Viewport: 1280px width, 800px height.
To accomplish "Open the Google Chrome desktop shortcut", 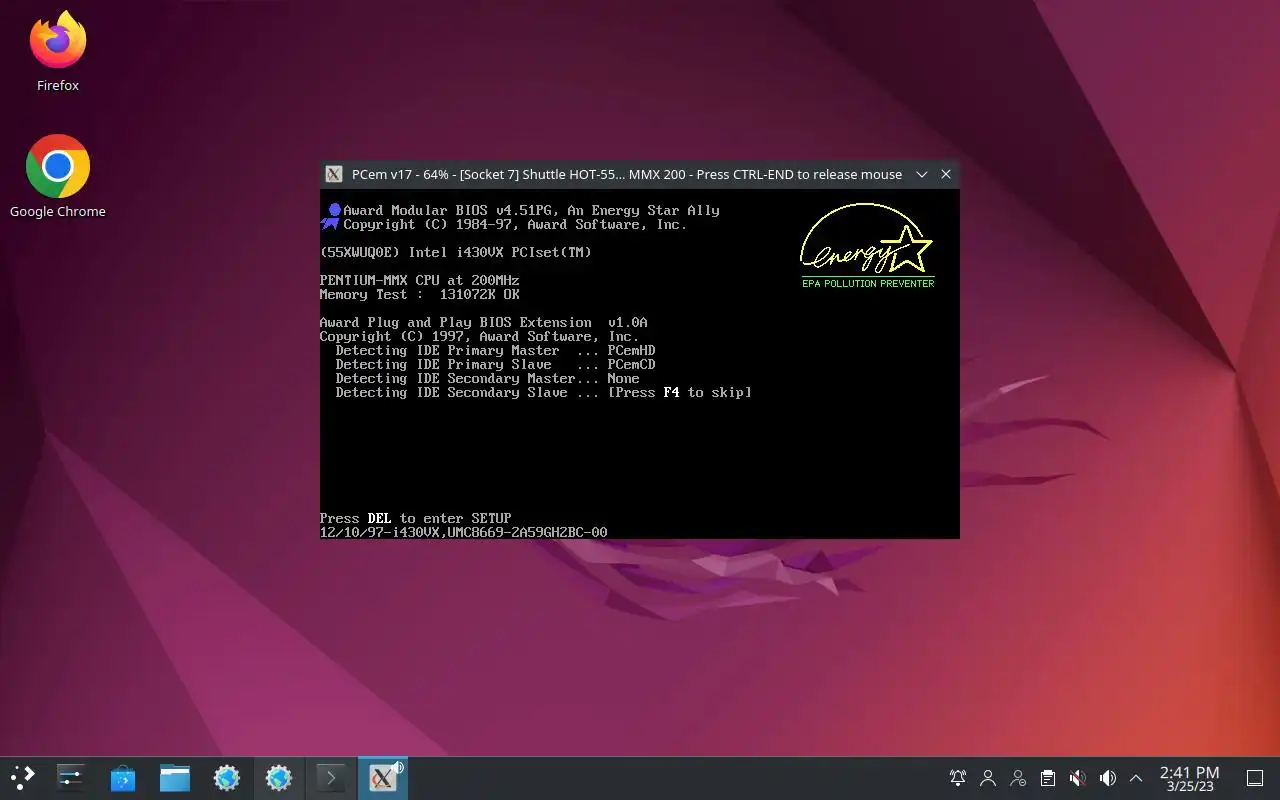I will pyautogui.click(x=58, y=176).
